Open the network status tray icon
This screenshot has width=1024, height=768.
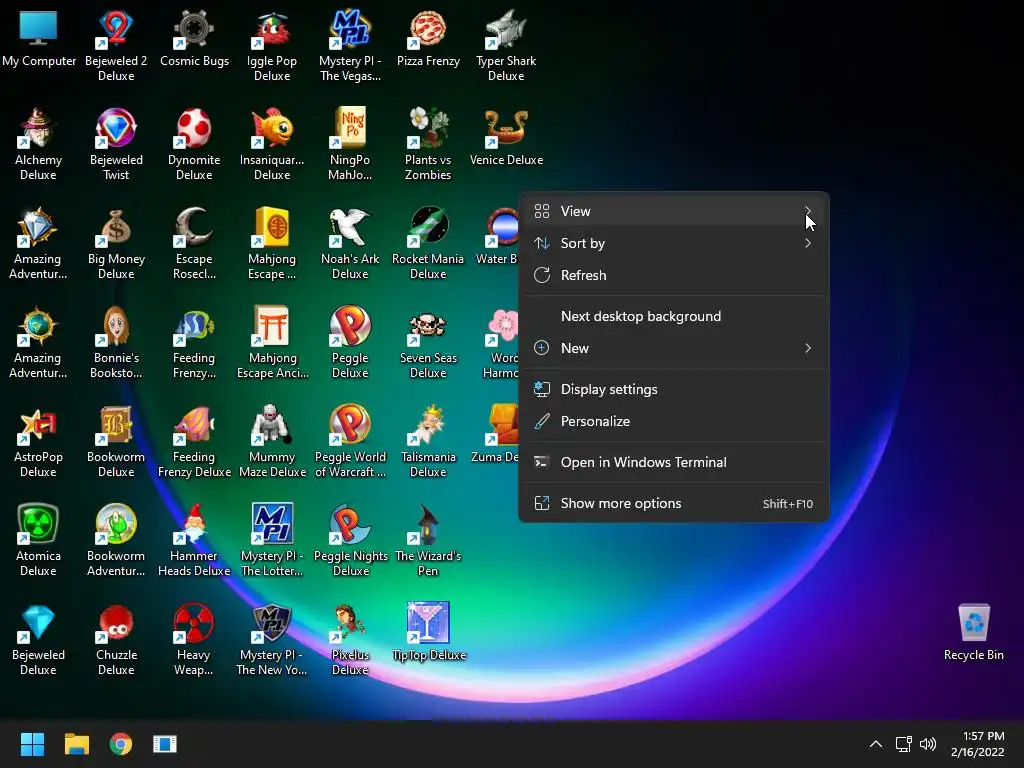[903, 744]
